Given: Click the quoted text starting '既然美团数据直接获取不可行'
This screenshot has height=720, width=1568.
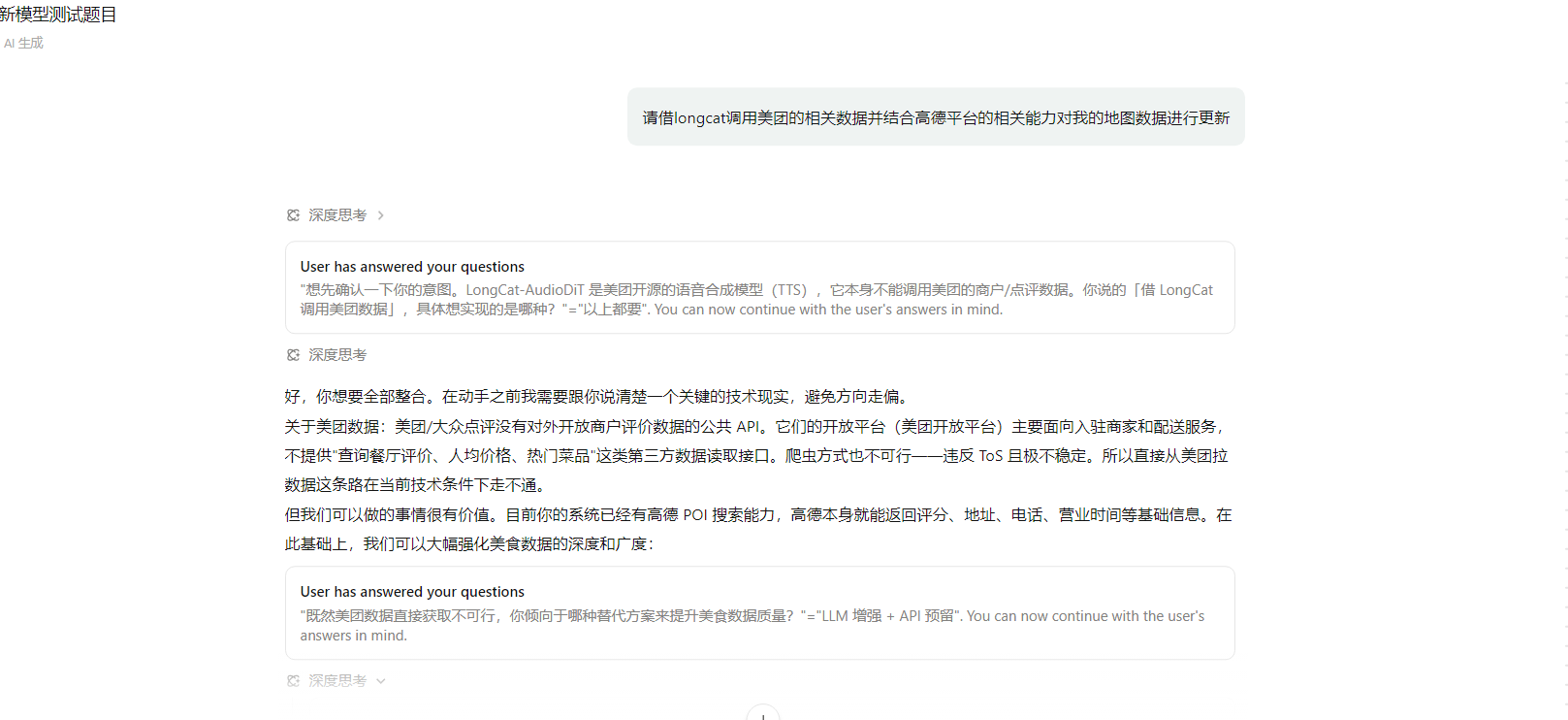Looking at the screenshot, I should click(752, 626).
